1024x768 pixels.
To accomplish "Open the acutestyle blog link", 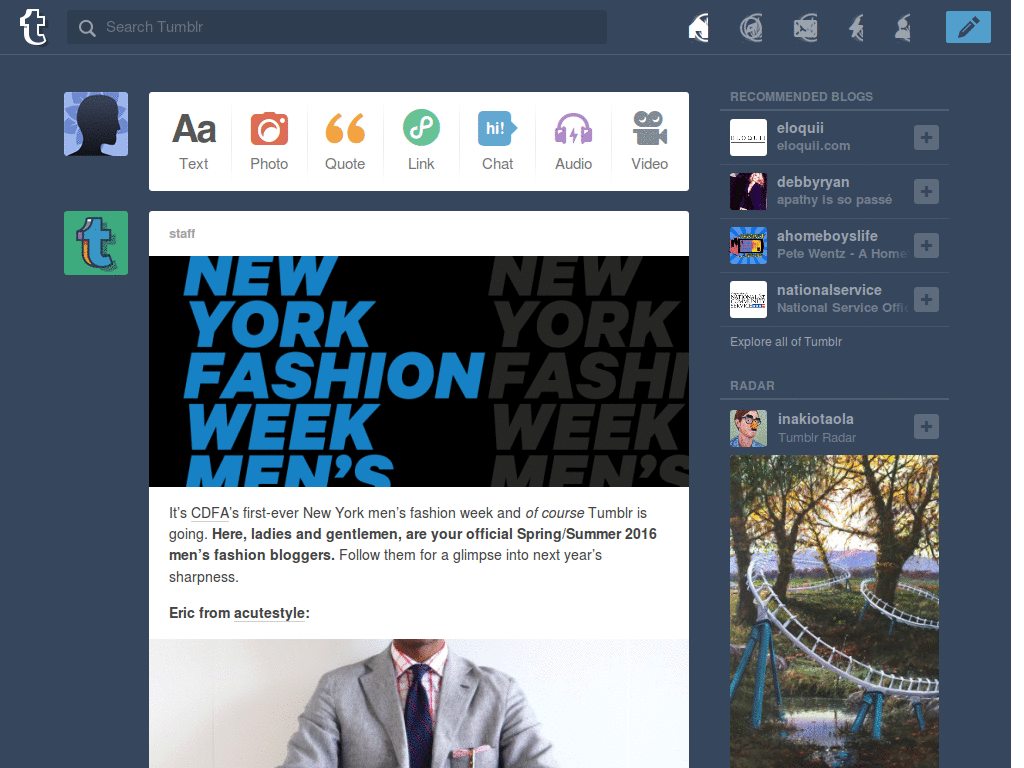I will 269,613.
